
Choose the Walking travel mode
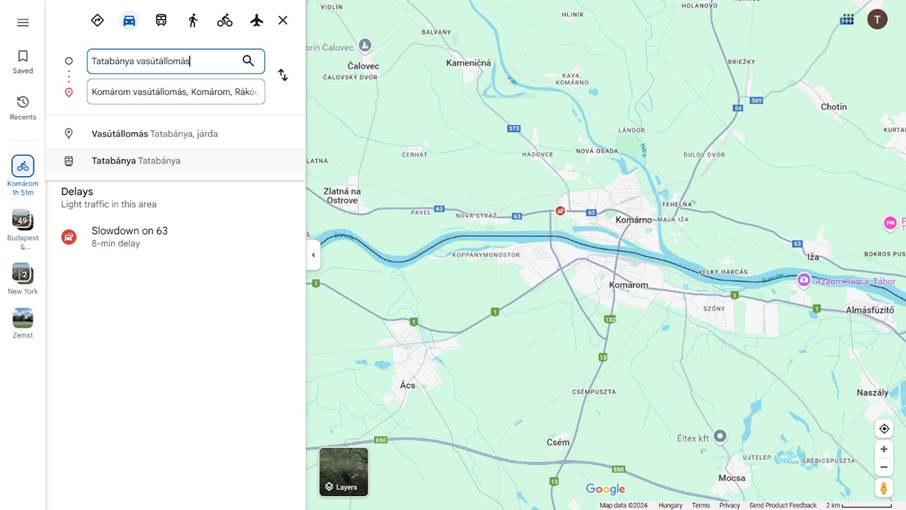click(x=193, y=20)
